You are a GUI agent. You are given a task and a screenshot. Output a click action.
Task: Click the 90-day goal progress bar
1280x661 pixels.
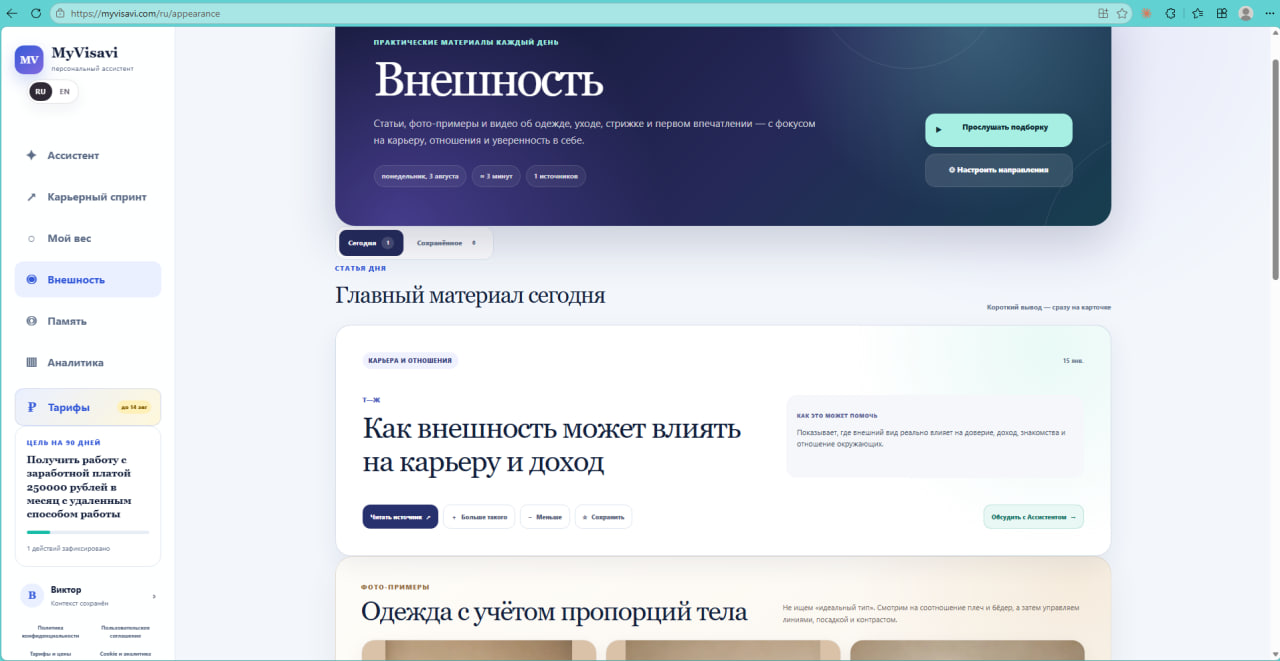pos(88,532)
